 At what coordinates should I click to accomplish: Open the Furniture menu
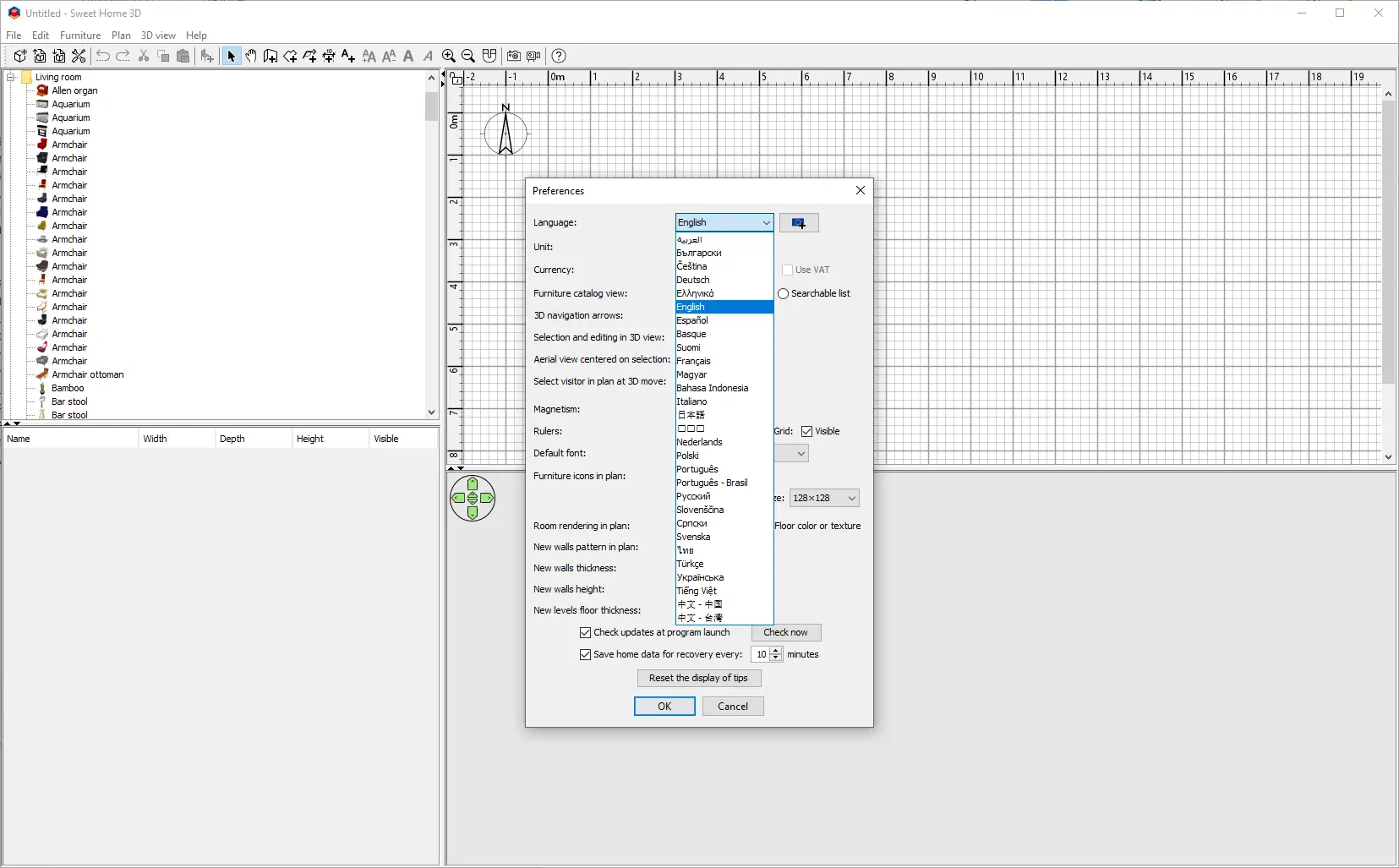click(80, 35)
